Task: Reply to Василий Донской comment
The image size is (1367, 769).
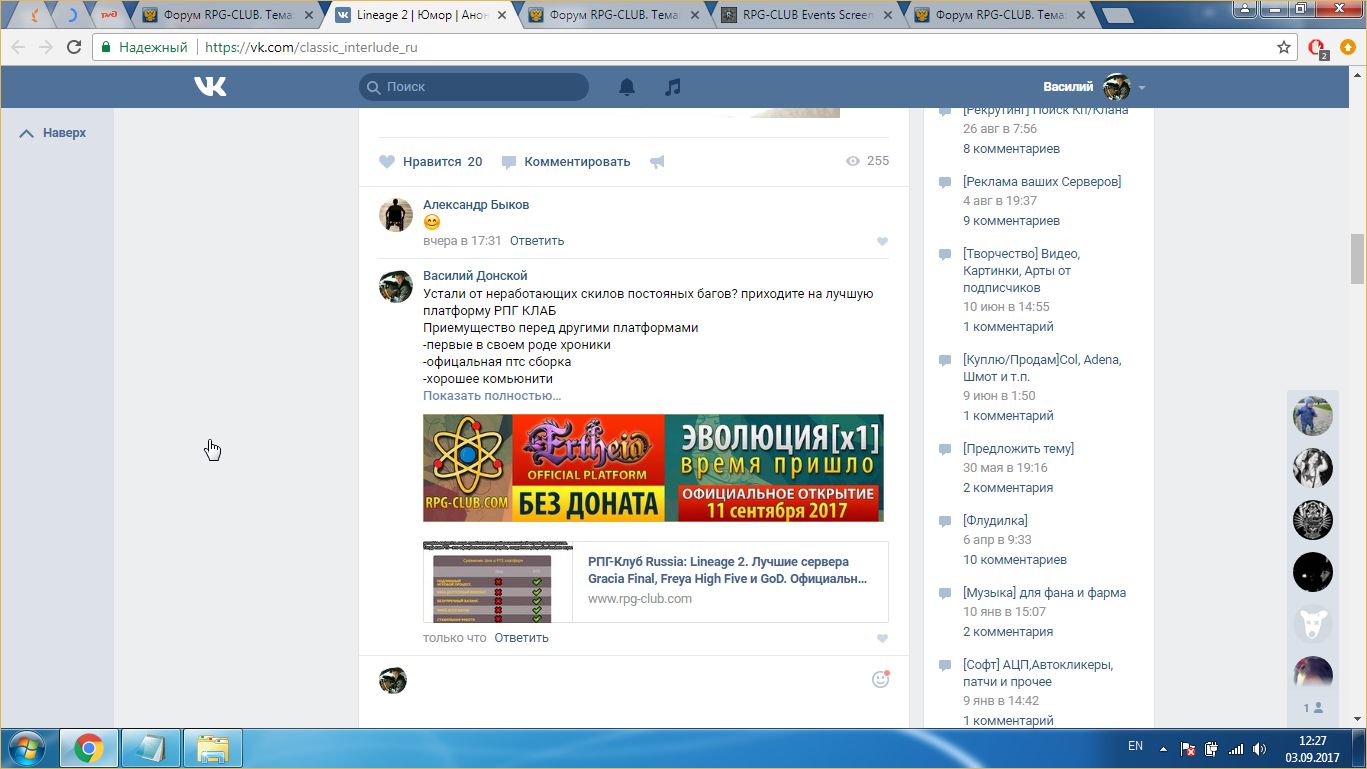Action: (x=521, y=637)
